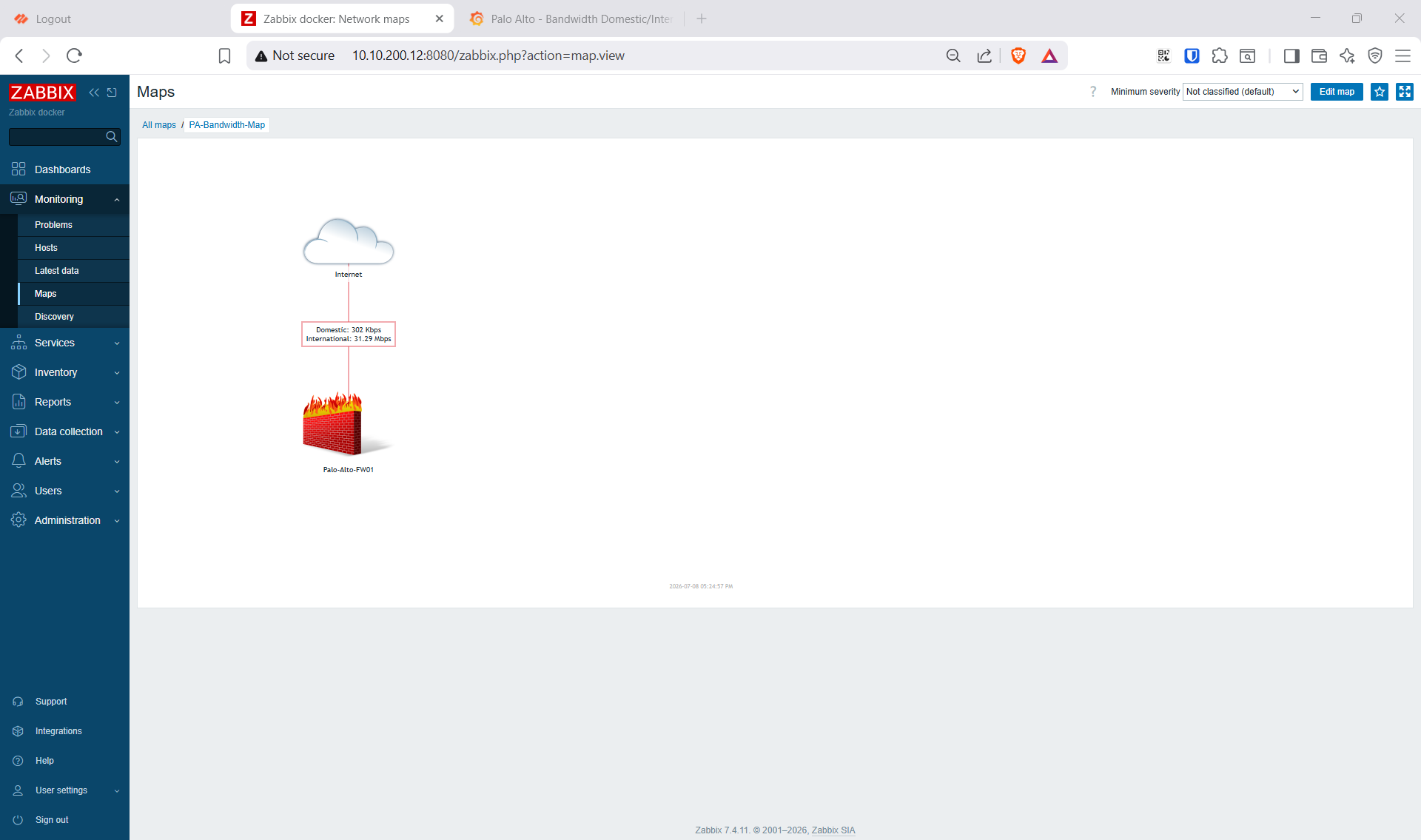
Task: Click the Domestic/International bandwidth link label
Action: pyautogui.click(x=349, y=335)
